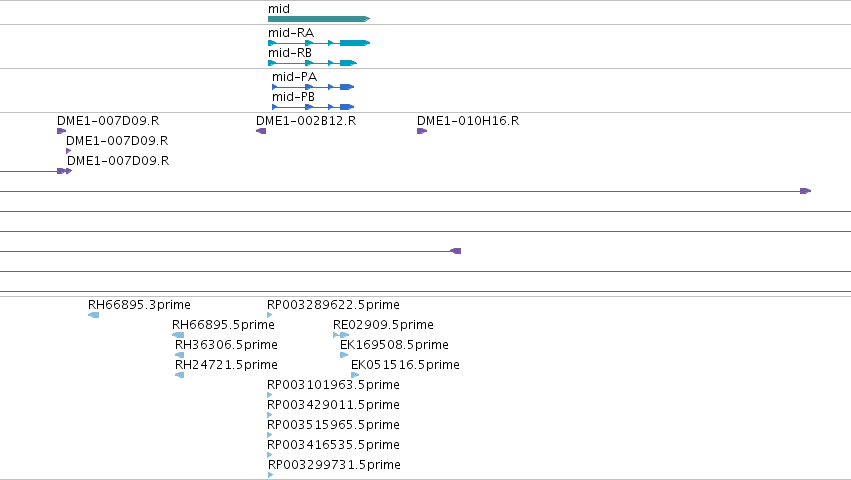Select the small arrow under RP003515965.5prime
This screenshot has width=851, height=480.
[x=270, y=435]
